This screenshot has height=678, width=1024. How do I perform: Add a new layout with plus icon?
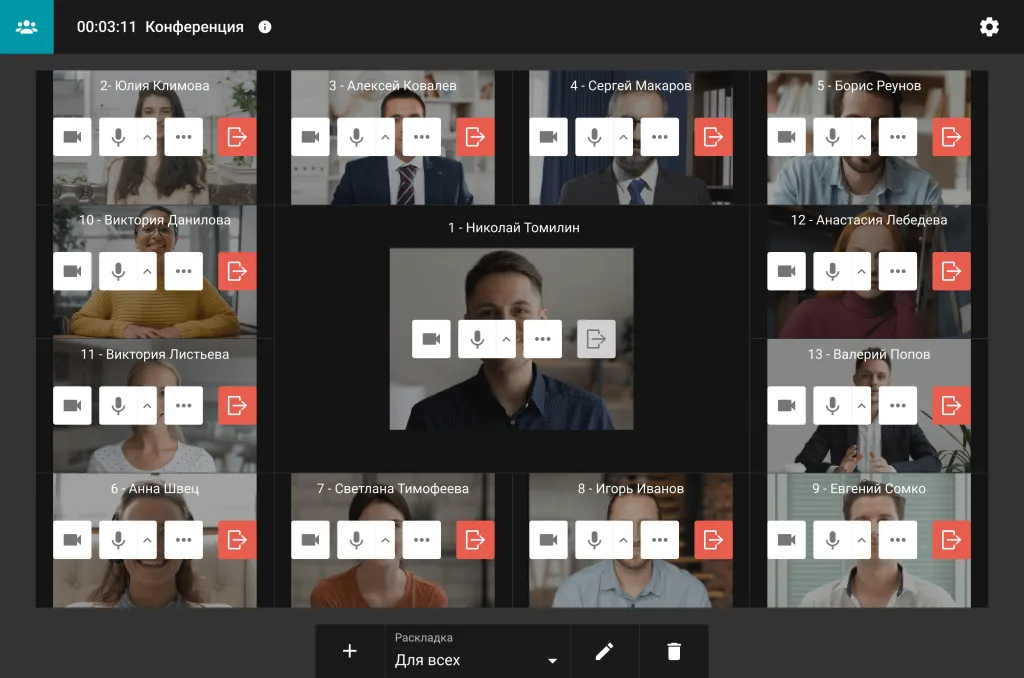(349, 651)
